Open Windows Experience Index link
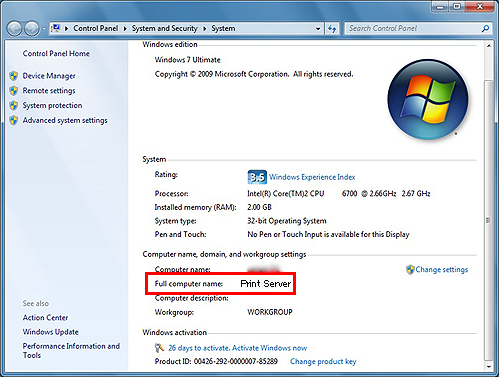Screen dimensions: 500x377 [x=312, y=177]
